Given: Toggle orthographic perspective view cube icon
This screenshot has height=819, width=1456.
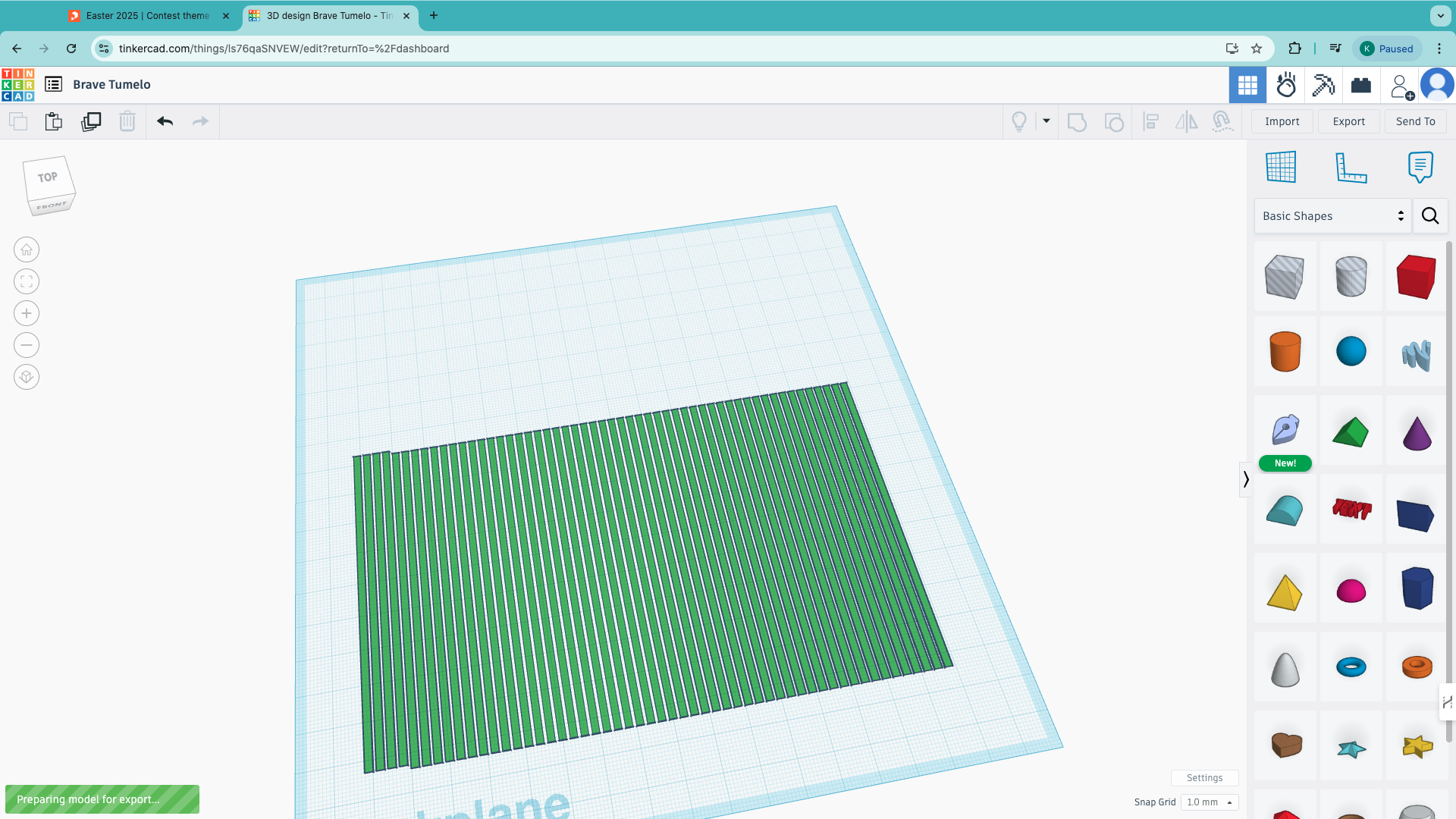Looking at the screenshot, I should [x=27, y=377].
